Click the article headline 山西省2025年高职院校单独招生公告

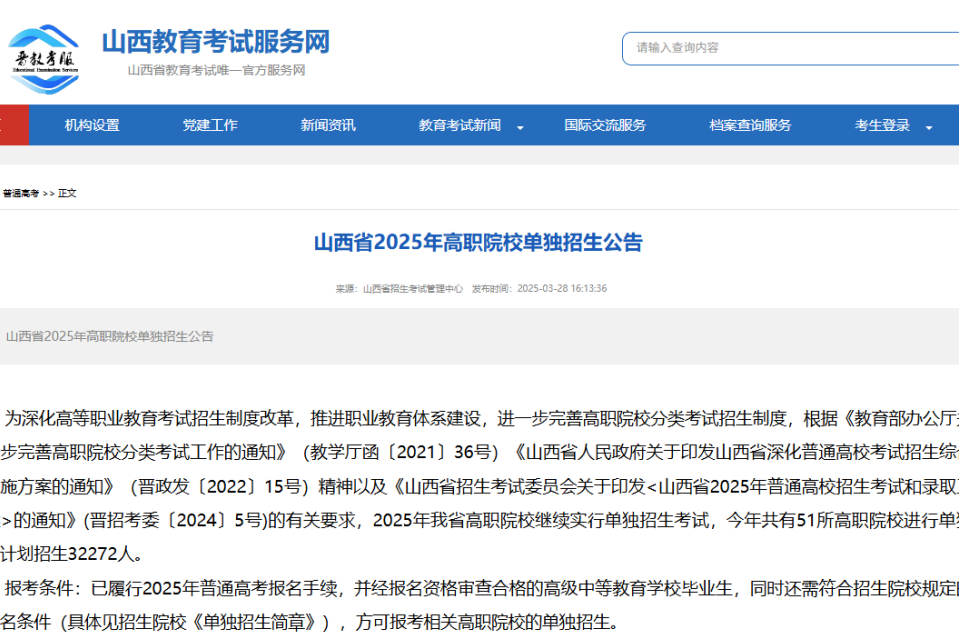click(x=478, y=243)
